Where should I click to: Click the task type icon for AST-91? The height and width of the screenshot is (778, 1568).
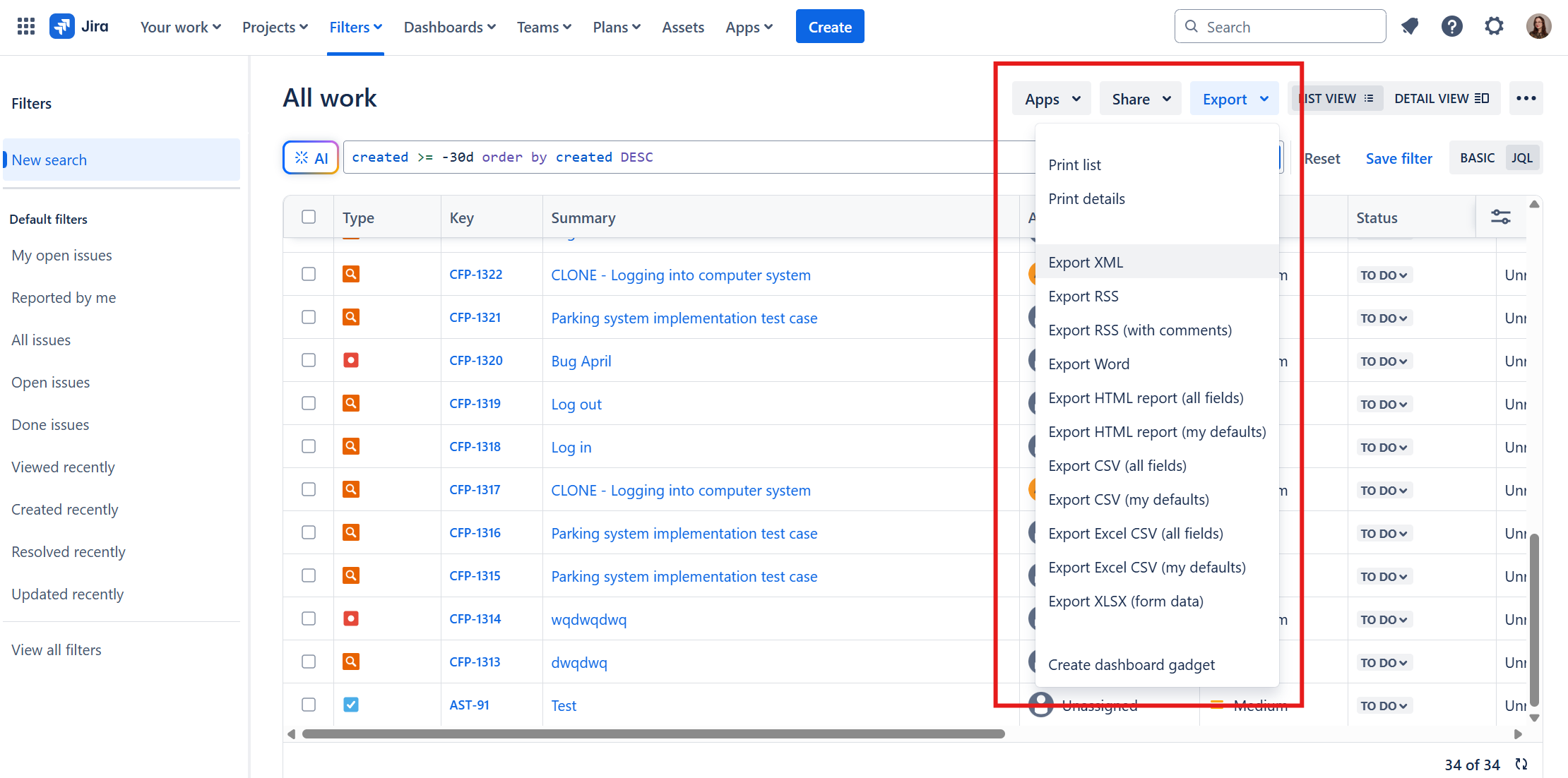pyautogui.click(x=351, y=705)
